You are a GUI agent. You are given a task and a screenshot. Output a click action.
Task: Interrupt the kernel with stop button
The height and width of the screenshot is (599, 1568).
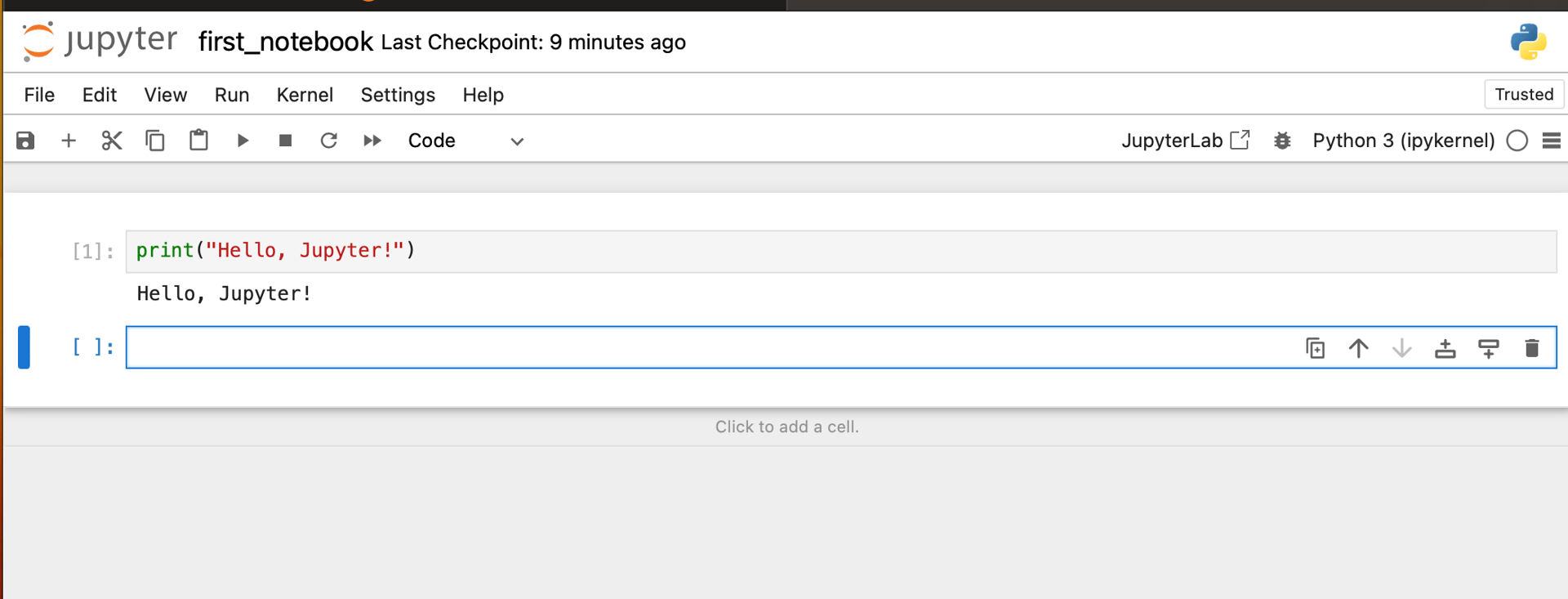pyautogui.click(x=285, y=141)
